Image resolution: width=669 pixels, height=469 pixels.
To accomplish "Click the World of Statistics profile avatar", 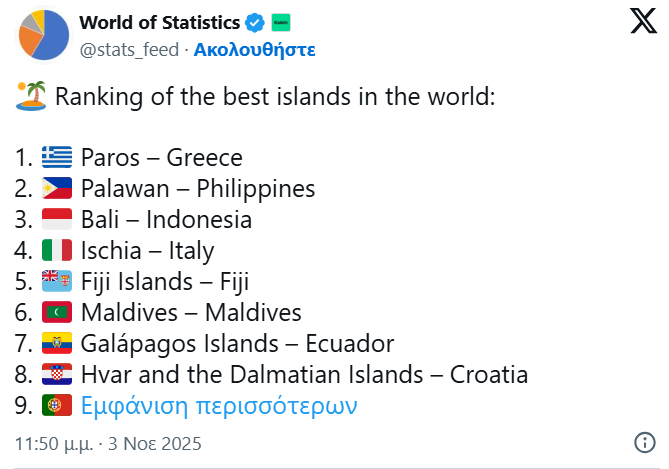I will coord(43,34).
